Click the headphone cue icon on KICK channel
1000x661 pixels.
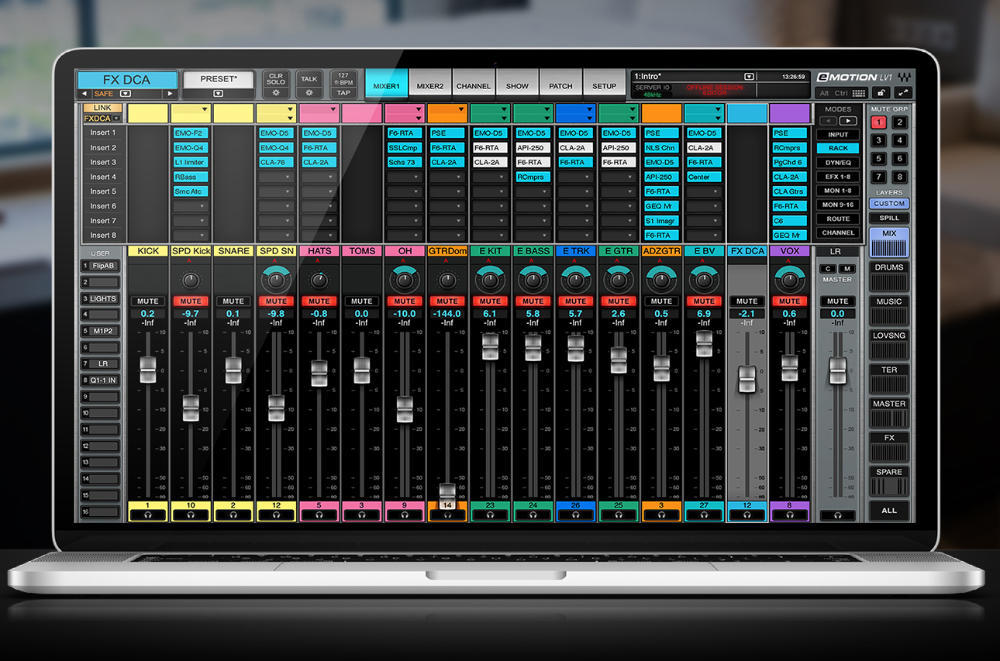(x=148, y=515)
